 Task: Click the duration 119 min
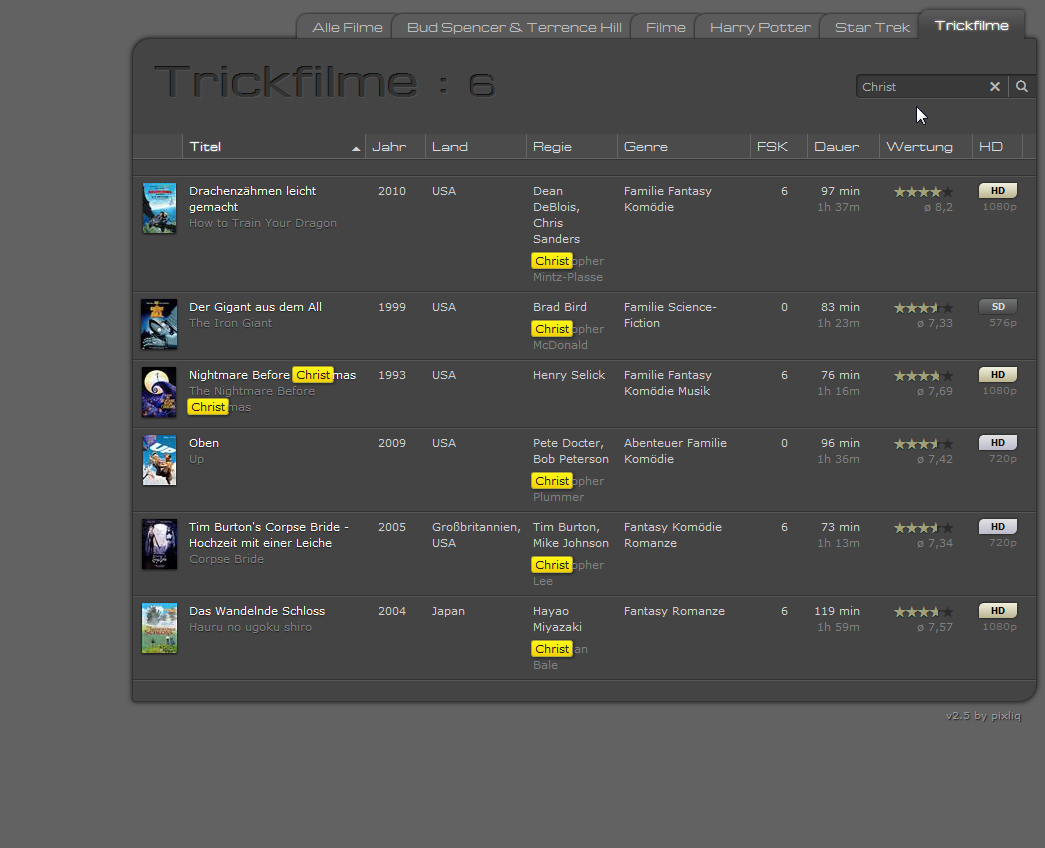tap(837, 611)
